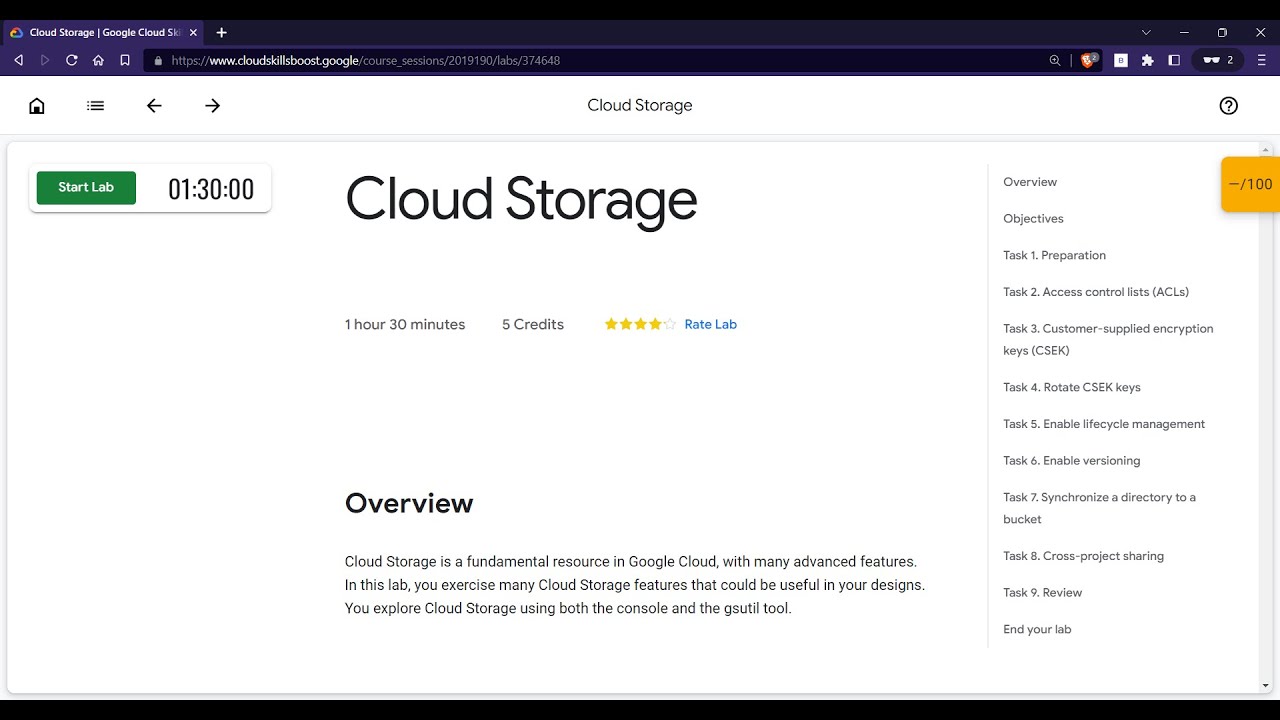Jump to Task 2. Access control lists
Image resolution: width=1280 pixels, height=720 pixels.
click(1096, 292)
